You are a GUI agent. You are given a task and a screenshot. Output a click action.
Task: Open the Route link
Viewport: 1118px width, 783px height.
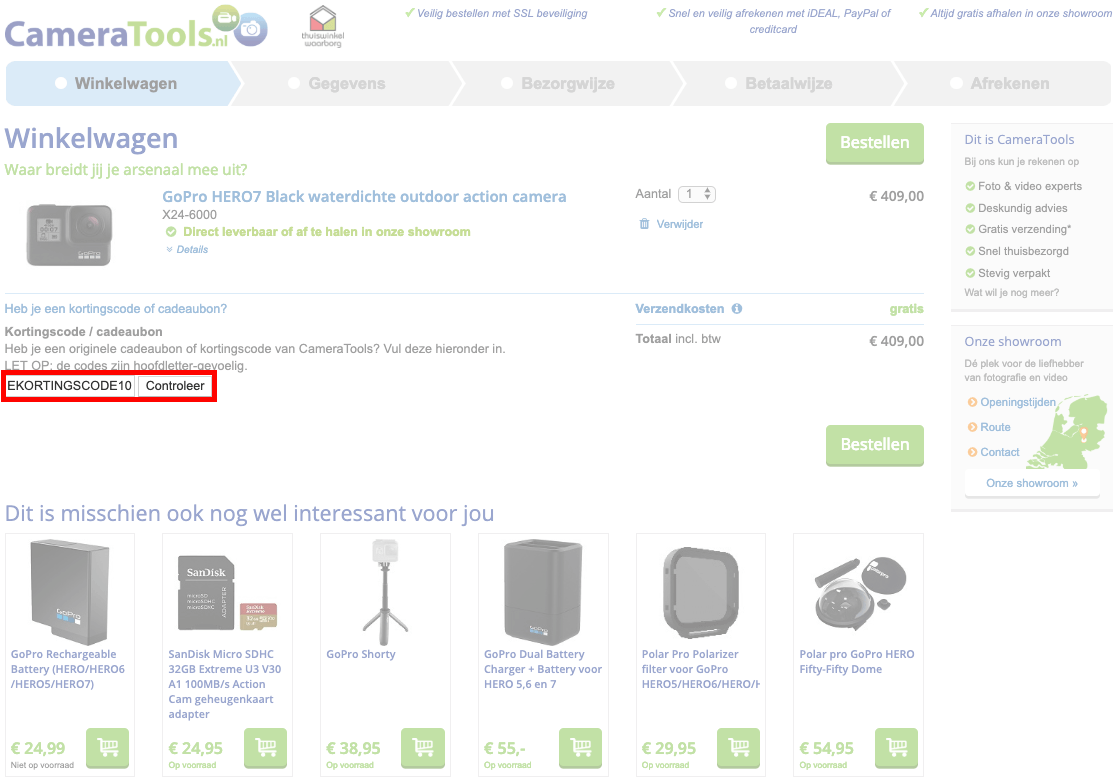pyautogui.click(x=995, y=427)
